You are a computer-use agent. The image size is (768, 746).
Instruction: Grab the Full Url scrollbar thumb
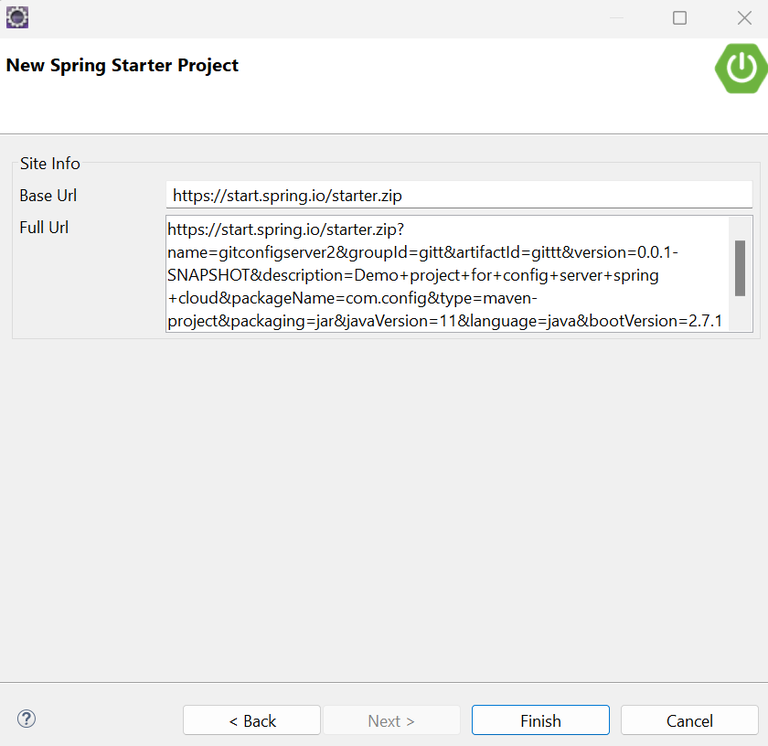740,268
